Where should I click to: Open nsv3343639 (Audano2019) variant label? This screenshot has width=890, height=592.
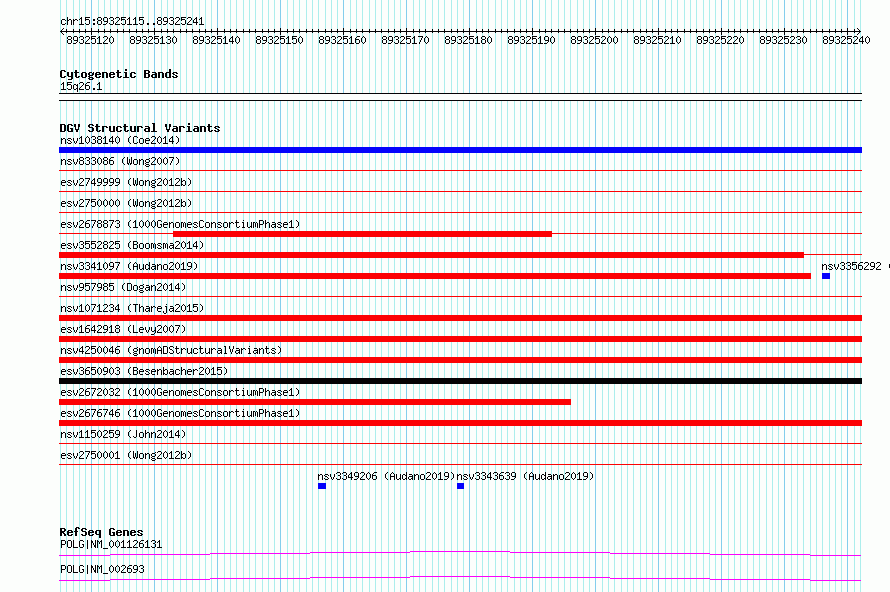(525, 476)
